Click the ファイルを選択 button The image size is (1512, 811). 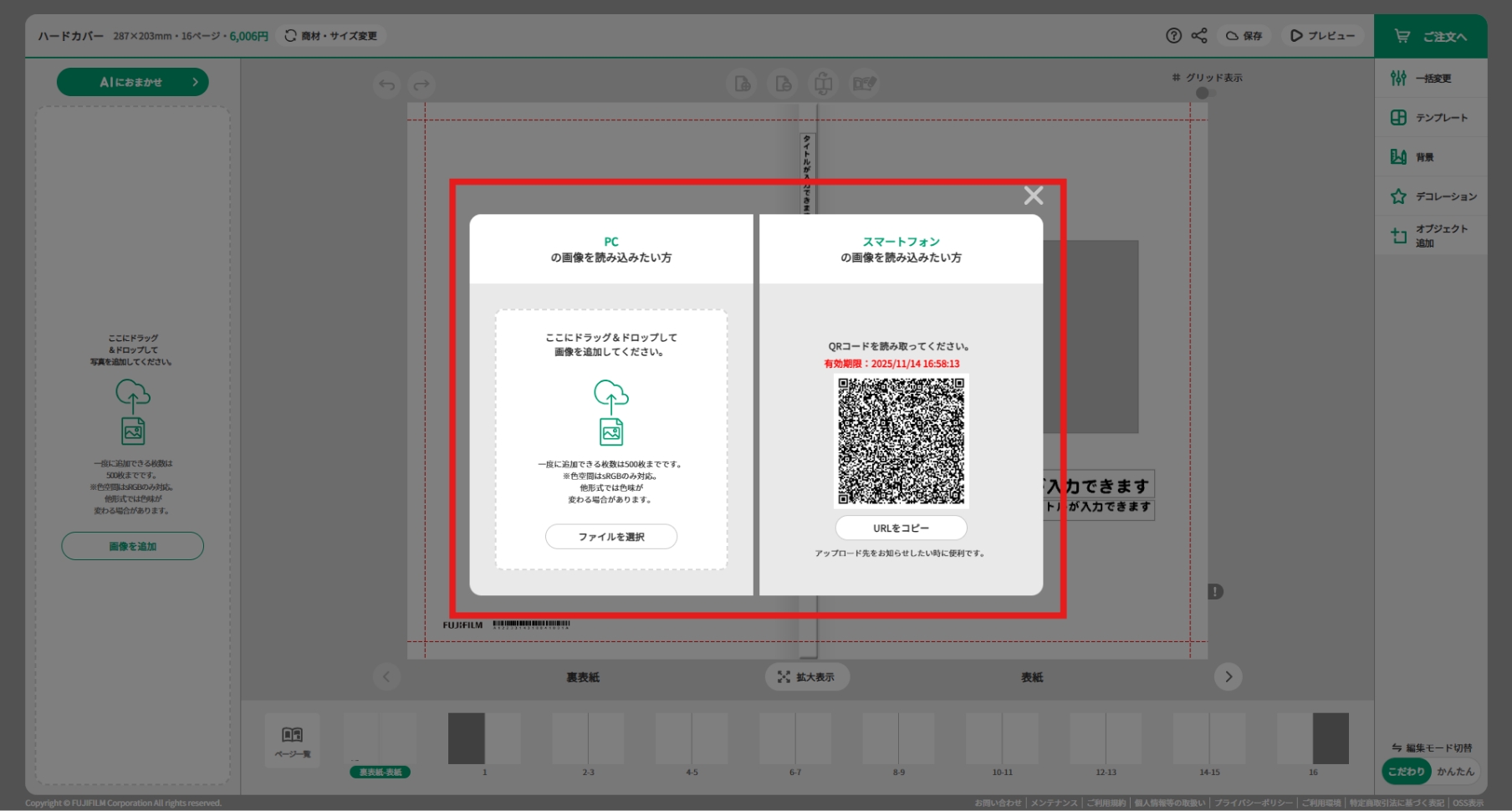pos(611,537)
